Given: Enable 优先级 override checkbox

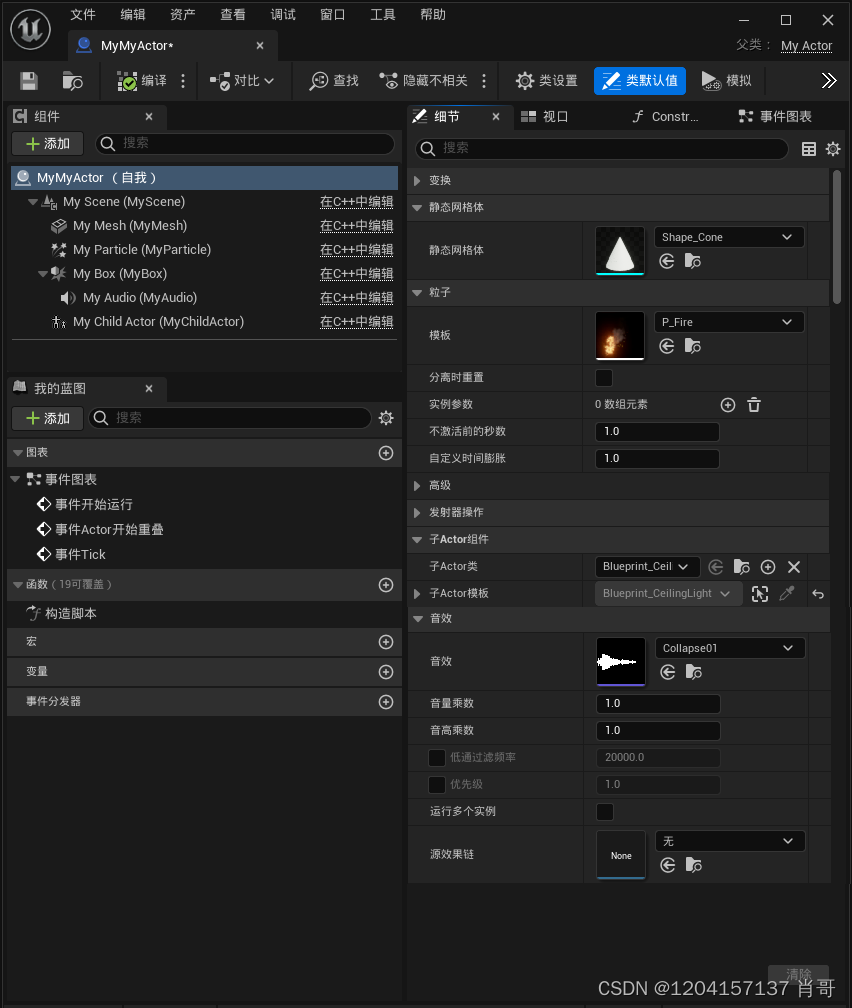Looking at the screenshot, I should pyautogui.click(x=437, y=785).
